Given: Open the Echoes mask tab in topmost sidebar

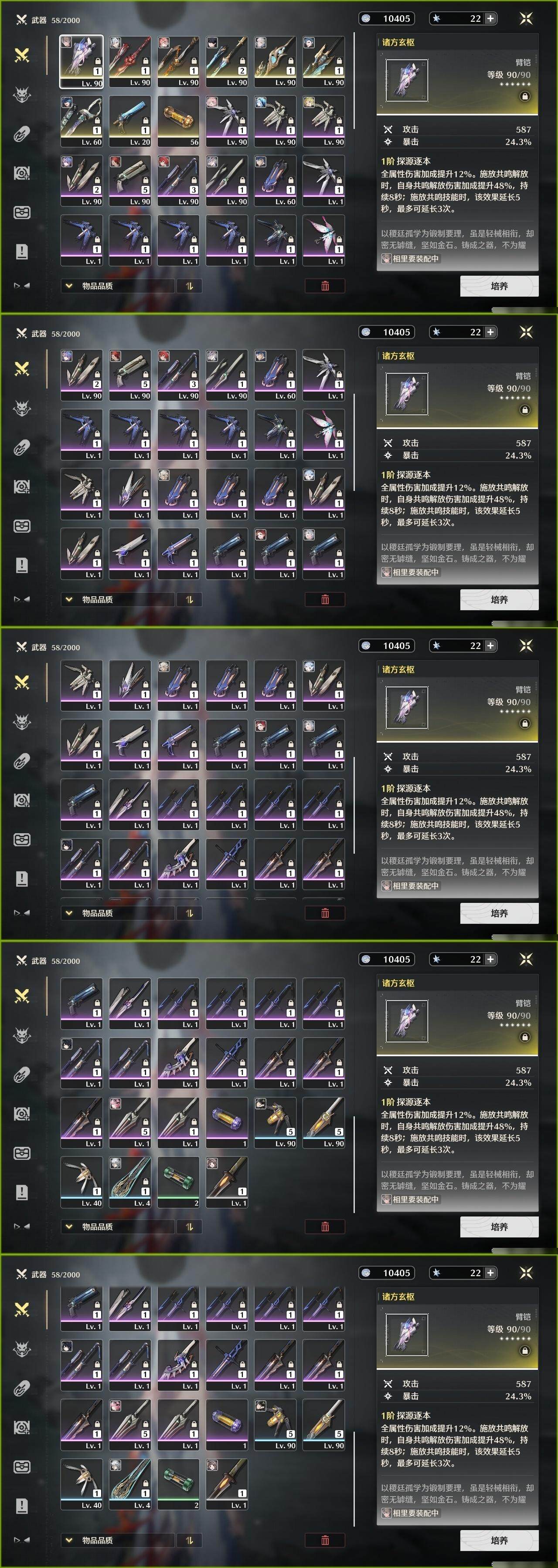Looking at the screenshot, I should pyautogui.click(x=22, y=95).
